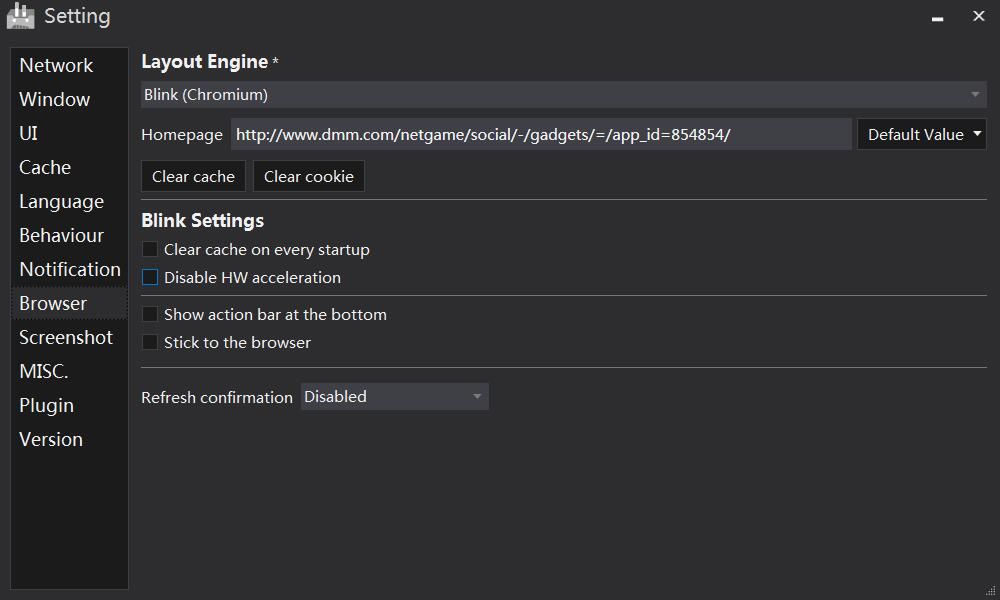Click the window resize grip
This screenshot has height=600, width=1000.
pyautogui.click(x=990, y=590)
